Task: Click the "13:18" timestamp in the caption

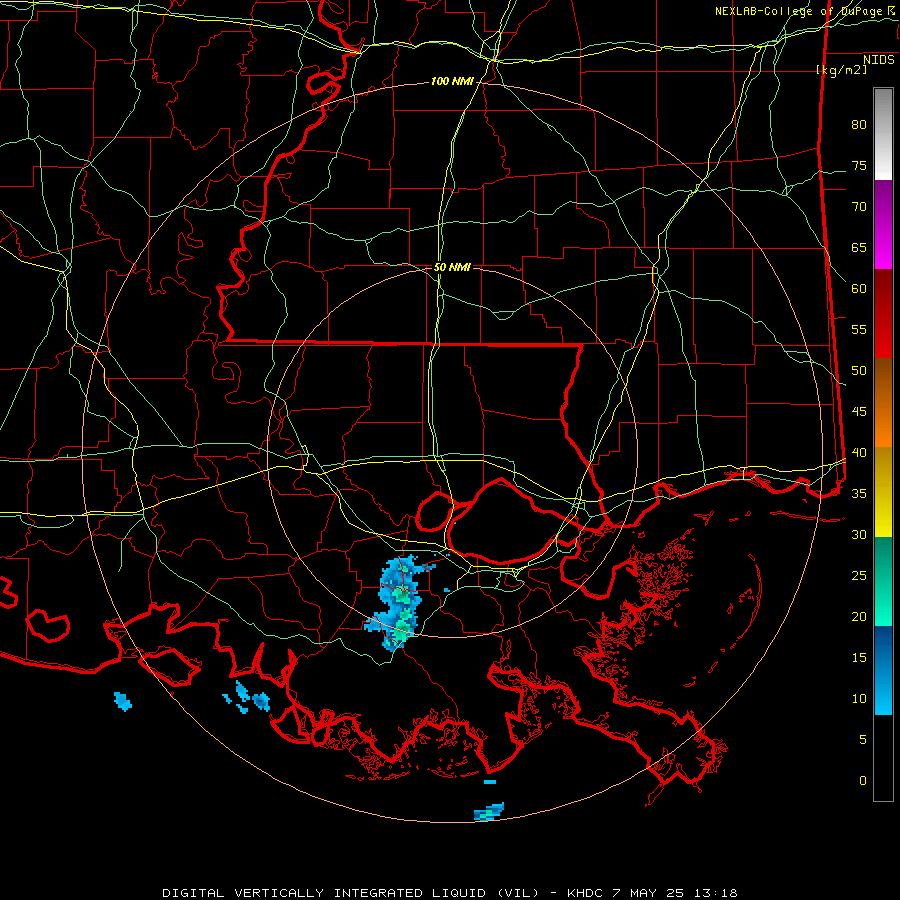Action: click(x=715, y=893)
